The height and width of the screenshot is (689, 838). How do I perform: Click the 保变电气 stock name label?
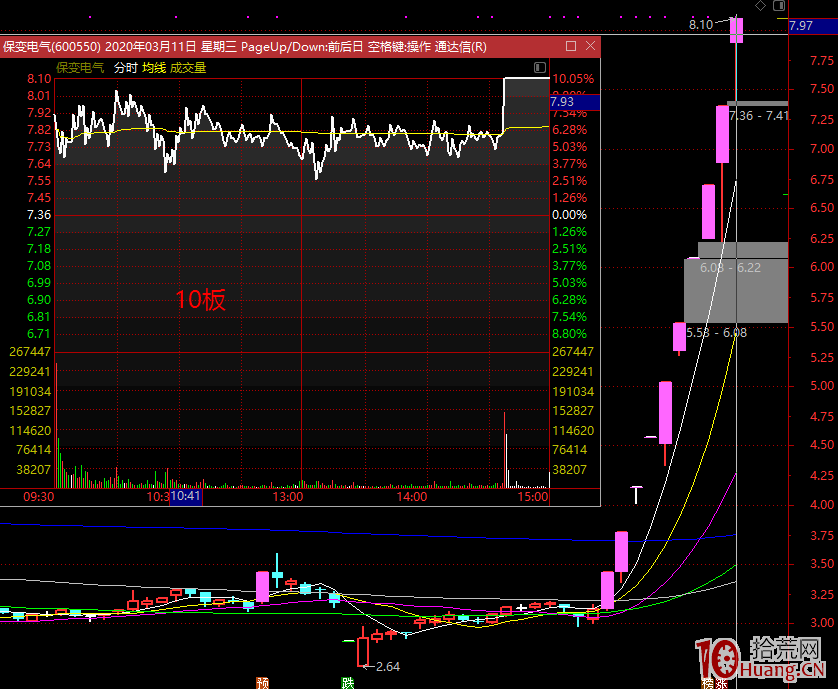80,68
